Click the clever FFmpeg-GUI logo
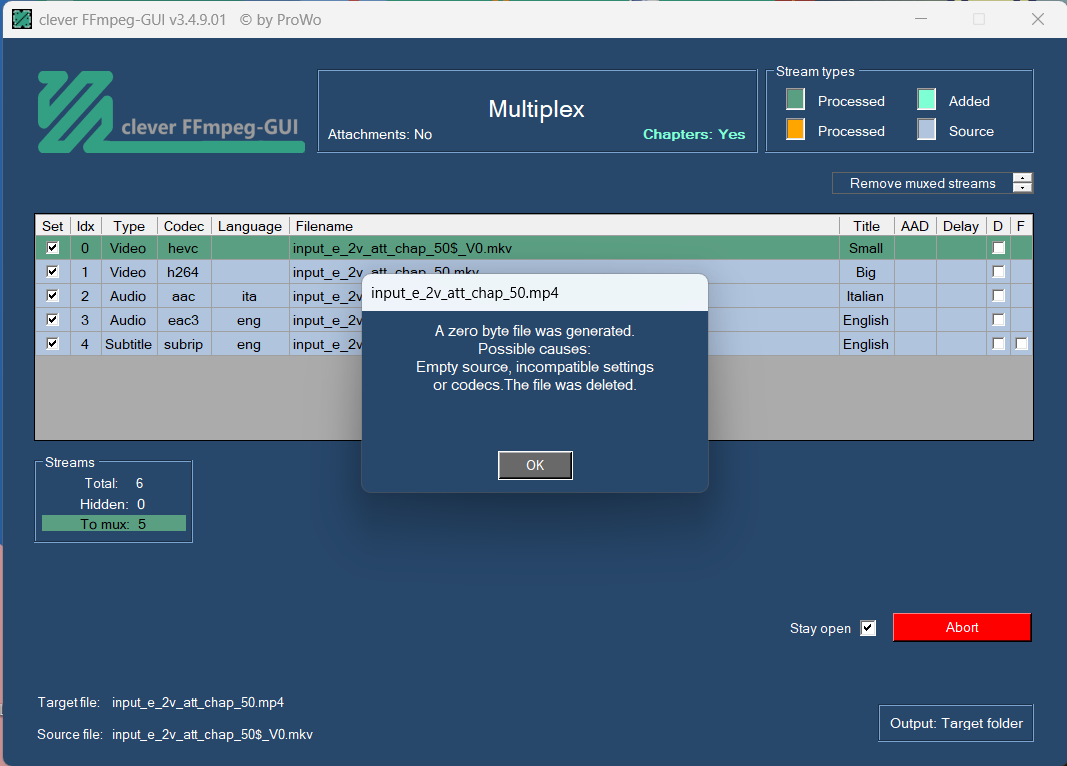This screenshot has width=1067, height=766. [171, 112]
